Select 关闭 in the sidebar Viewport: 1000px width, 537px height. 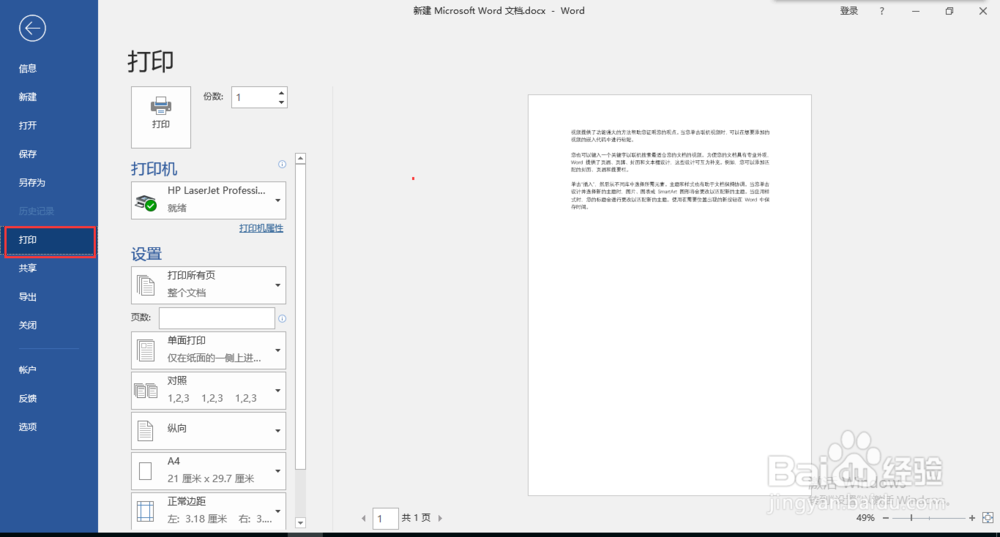point(27,325)
